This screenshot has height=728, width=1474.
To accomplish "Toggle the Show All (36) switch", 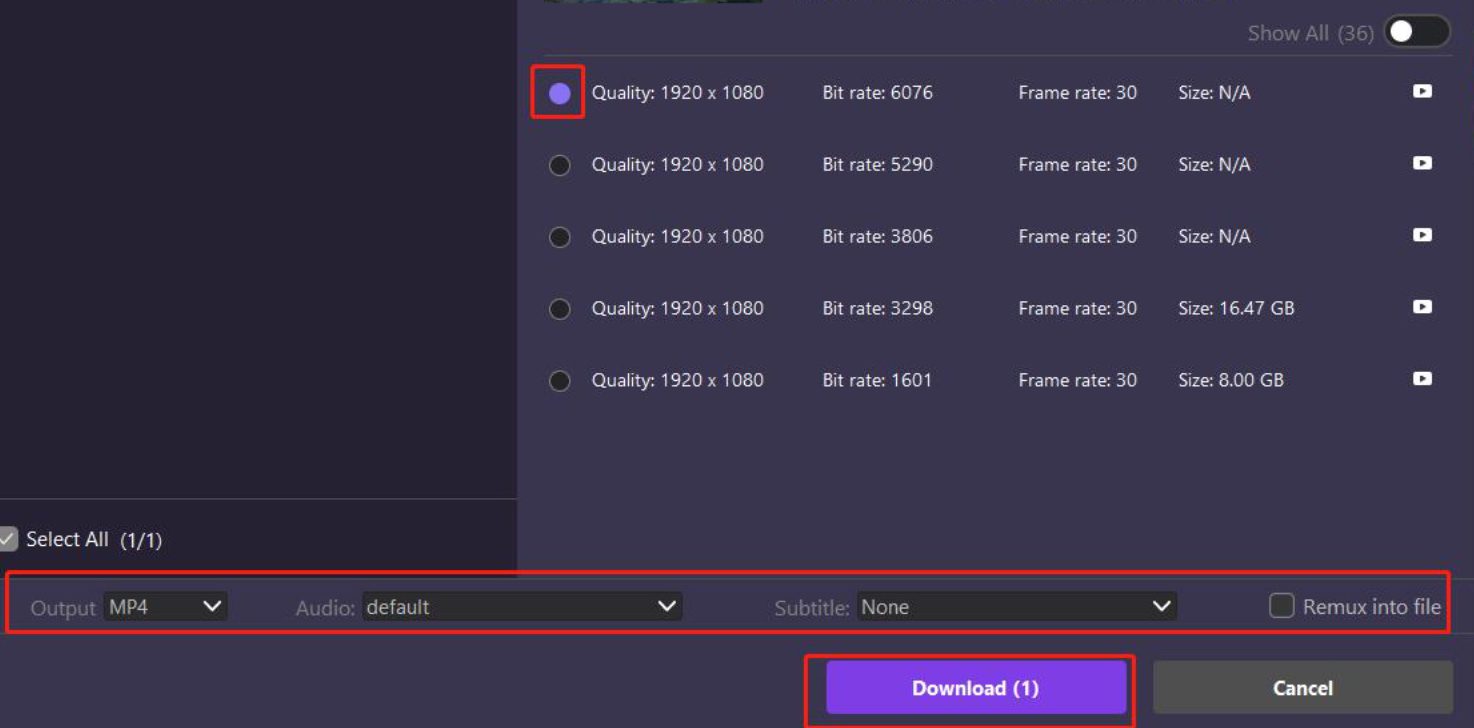I will 1416,32.
